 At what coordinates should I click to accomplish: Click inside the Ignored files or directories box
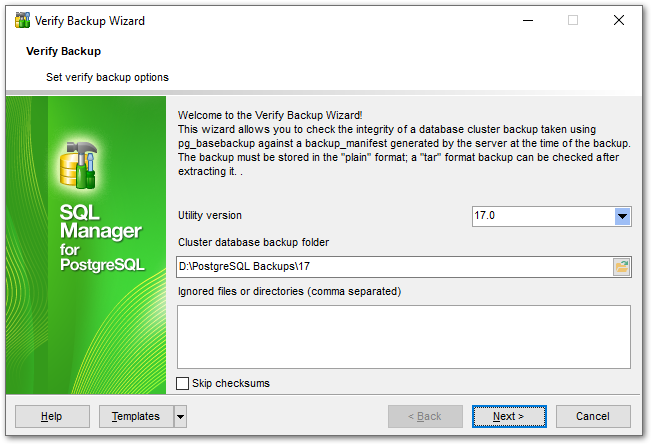[403, 337]
